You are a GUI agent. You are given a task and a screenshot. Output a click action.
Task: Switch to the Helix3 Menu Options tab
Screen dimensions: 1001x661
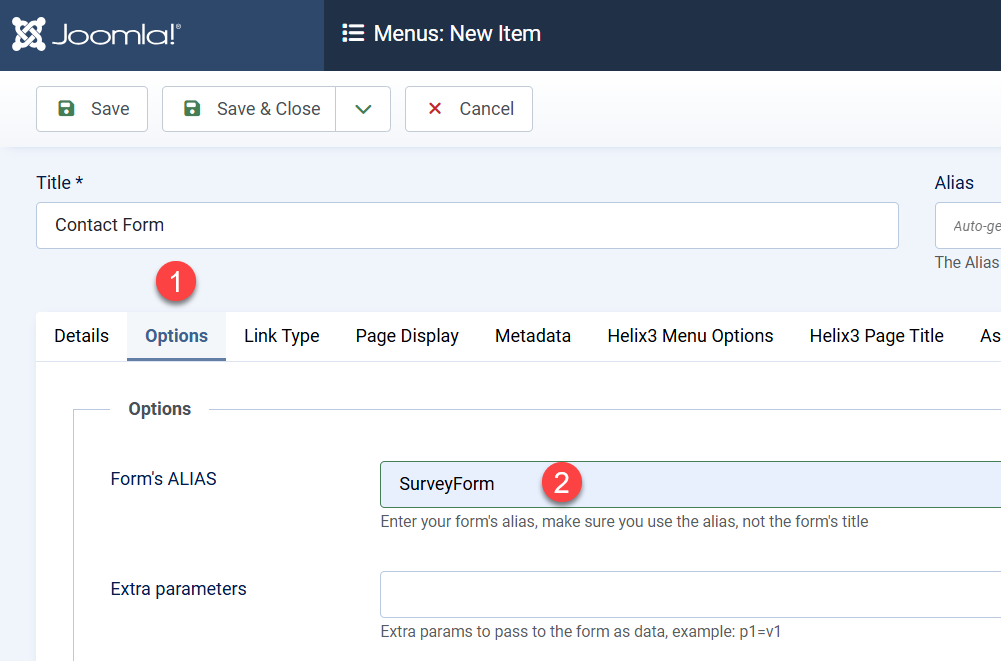click(690, 336)
